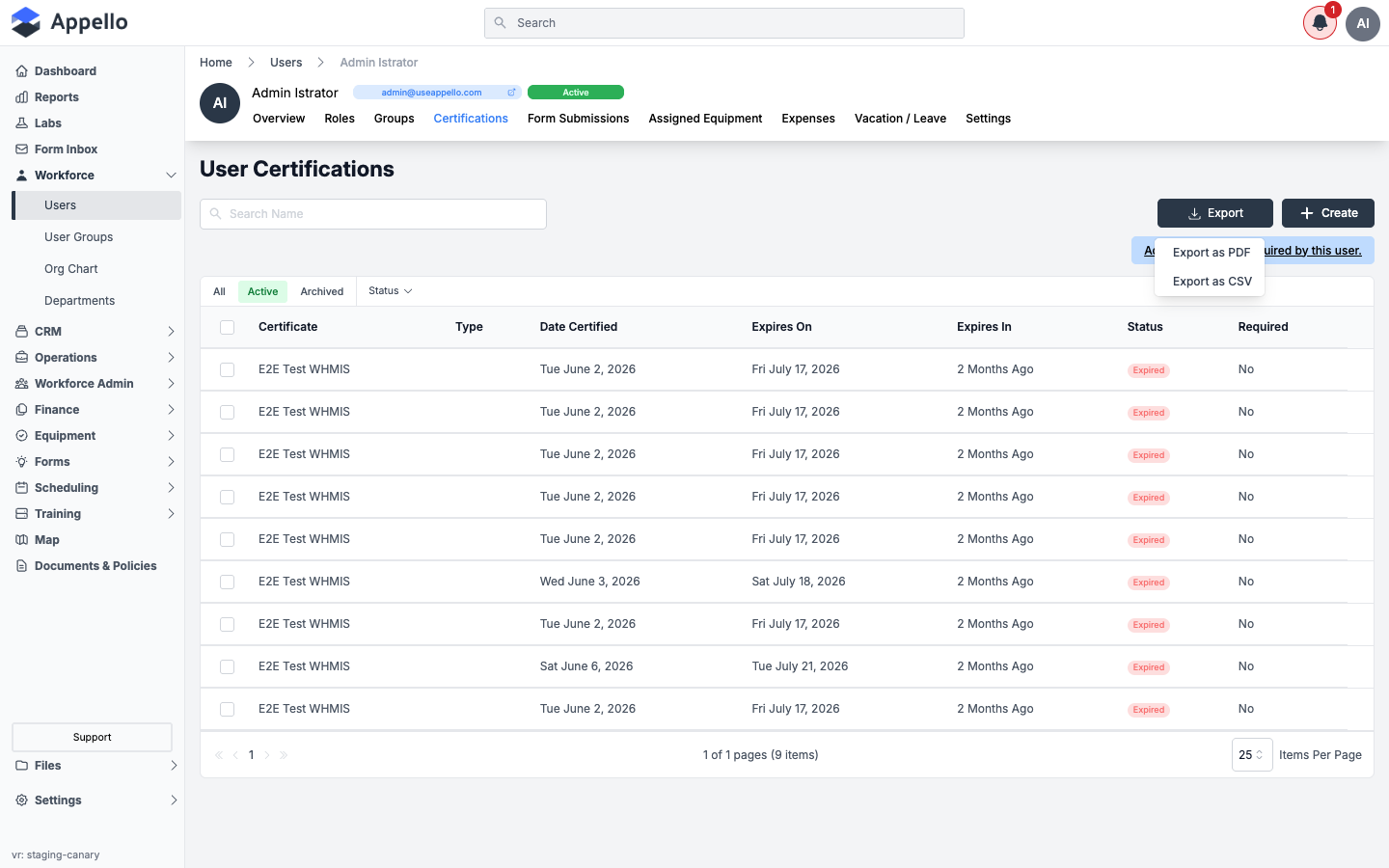Select all certificates with header checkbox

228,327
